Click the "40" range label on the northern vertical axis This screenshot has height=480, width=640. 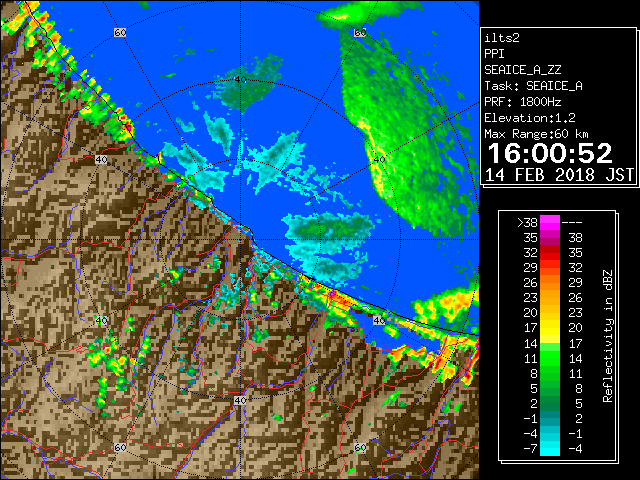tap(240, 80)
